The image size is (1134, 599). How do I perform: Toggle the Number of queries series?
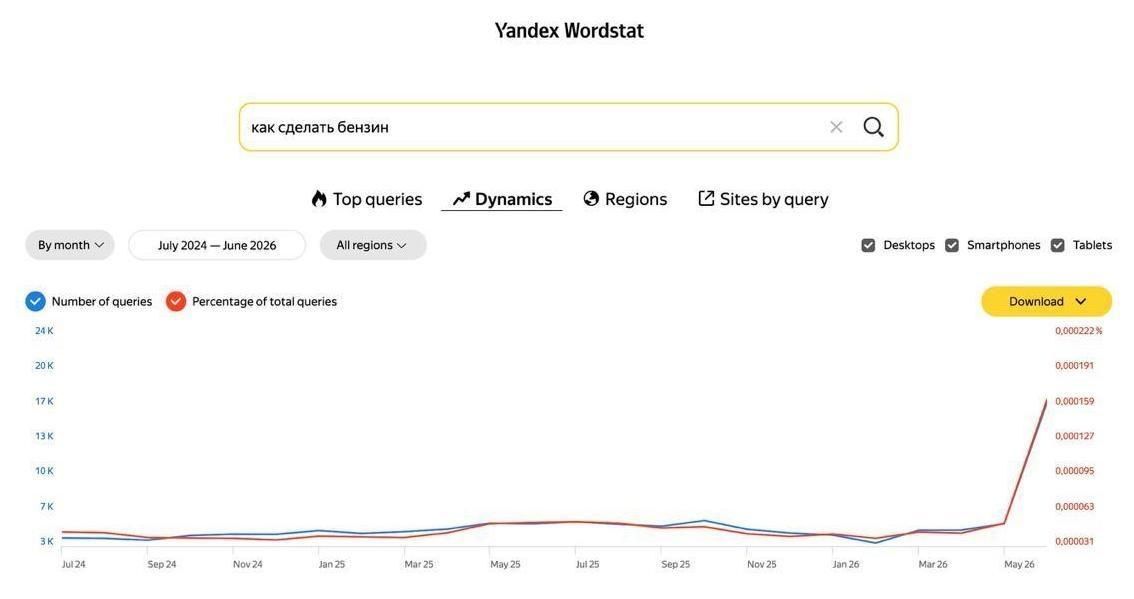[35, 302]
